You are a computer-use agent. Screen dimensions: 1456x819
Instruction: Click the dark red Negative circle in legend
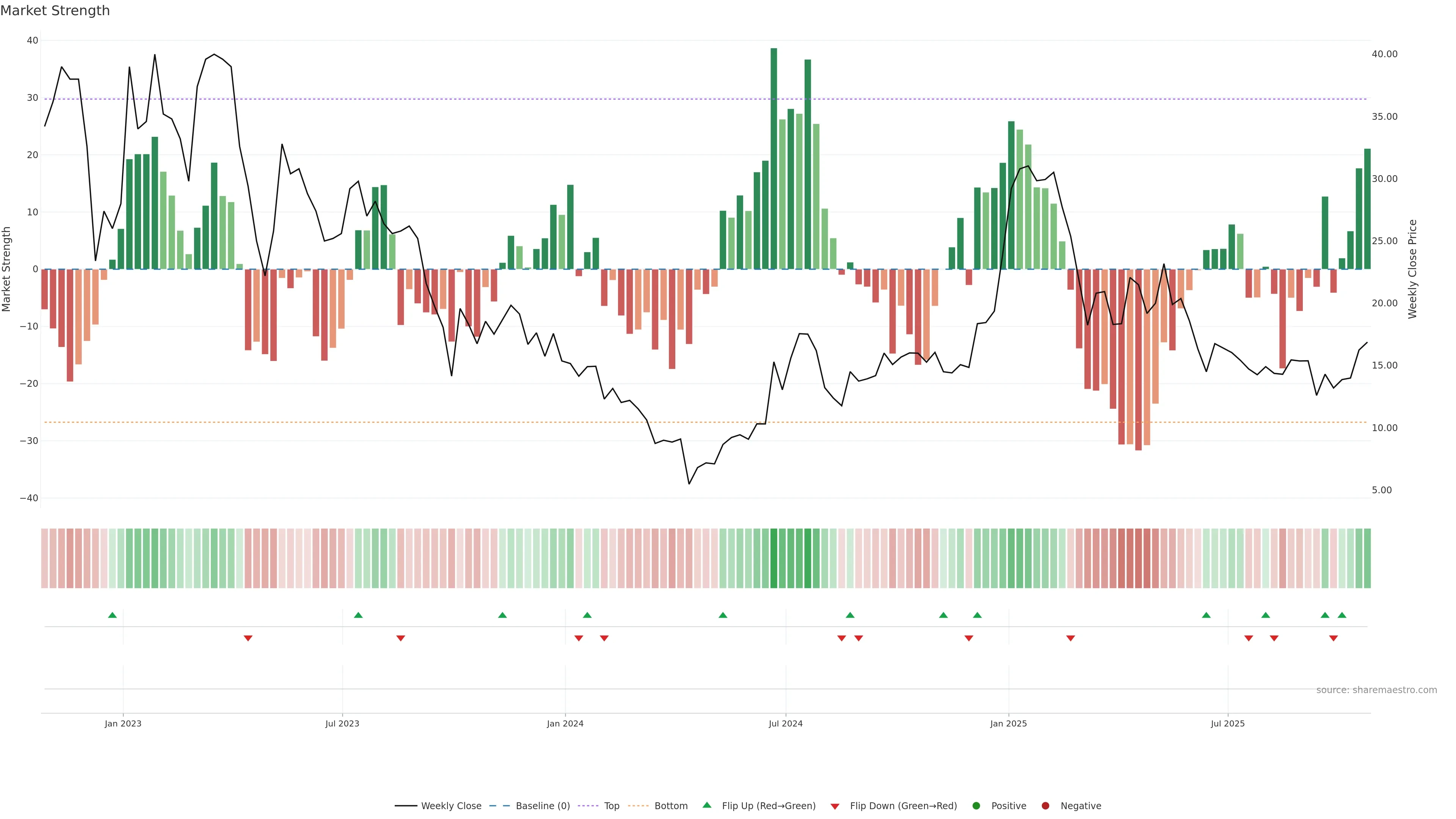click(x=1045, y=805)
